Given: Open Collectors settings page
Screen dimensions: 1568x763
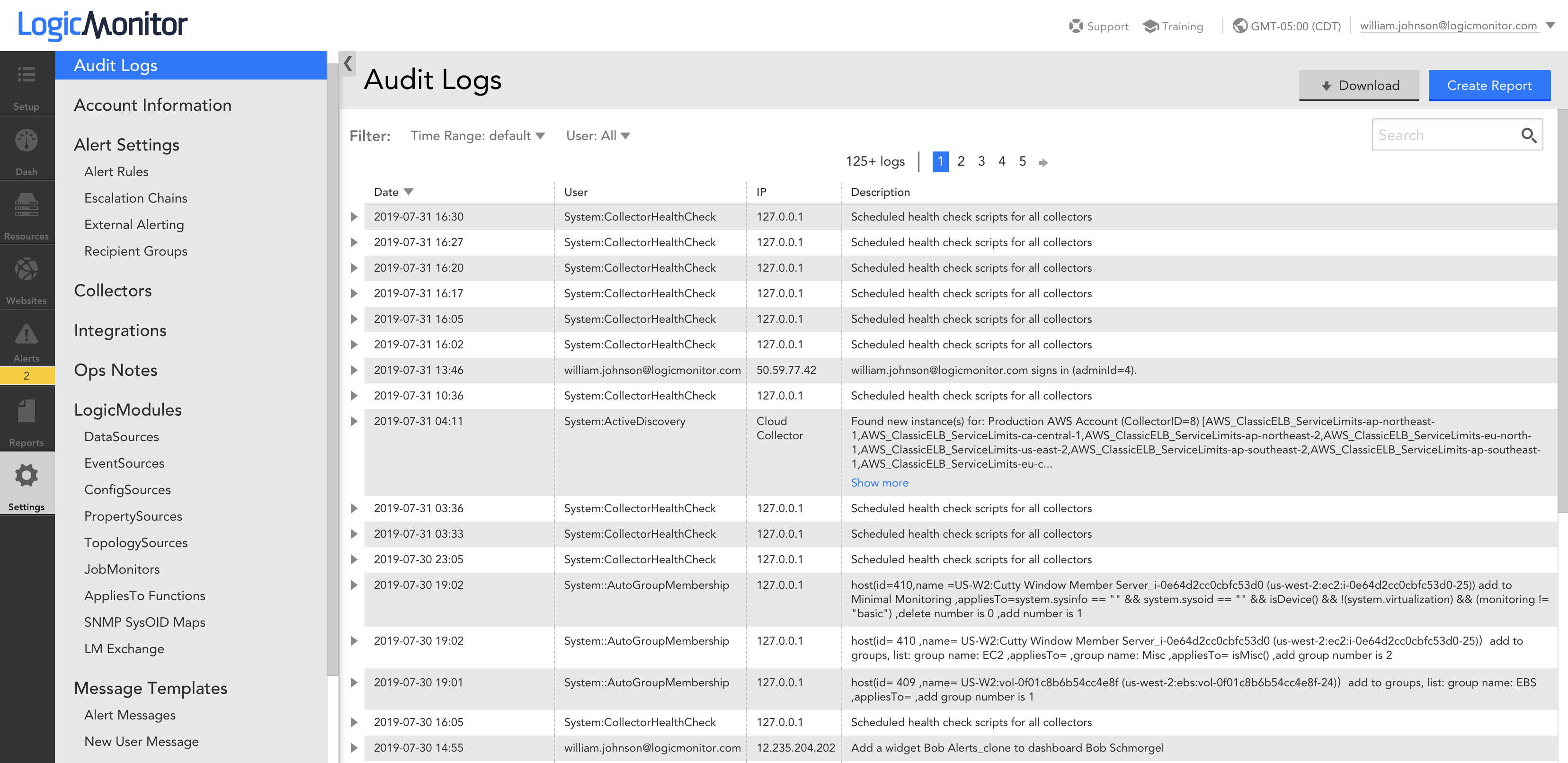Looking at the screenshot, I should tap(113, 291).
